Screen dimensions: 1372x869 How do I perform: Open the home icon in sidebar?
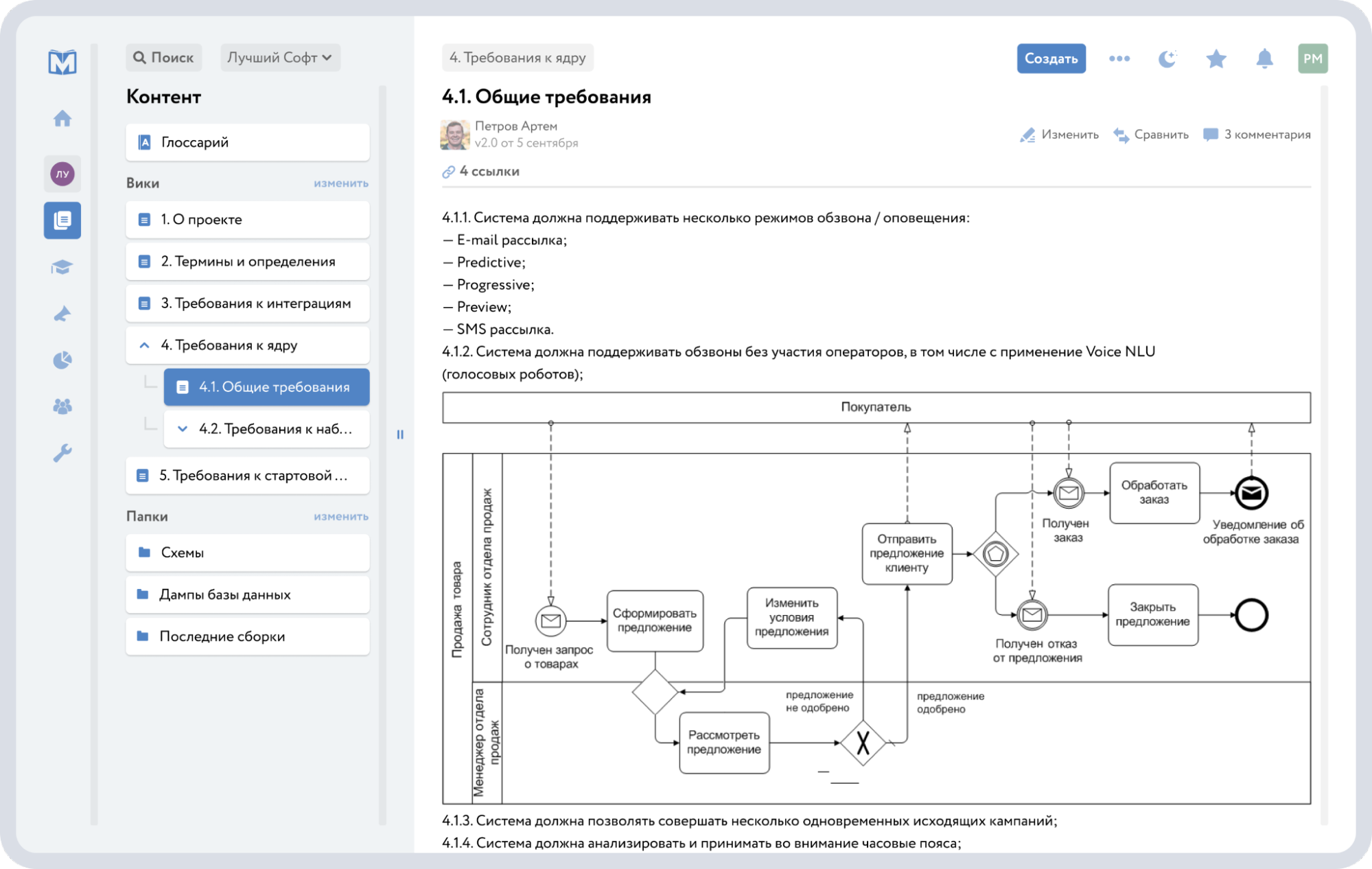(x=62, y=119)
